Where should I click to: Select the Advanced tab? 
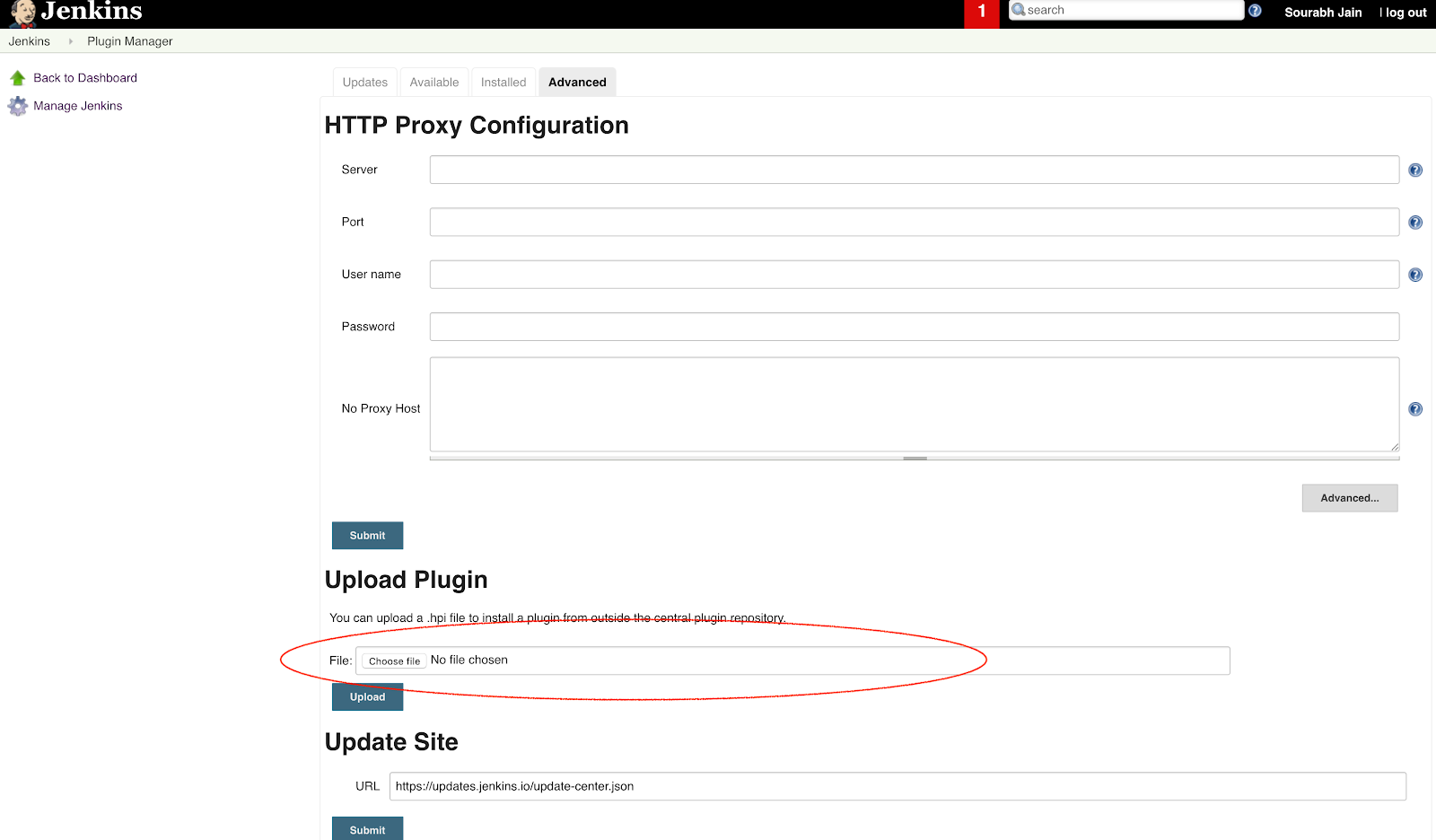577,82
